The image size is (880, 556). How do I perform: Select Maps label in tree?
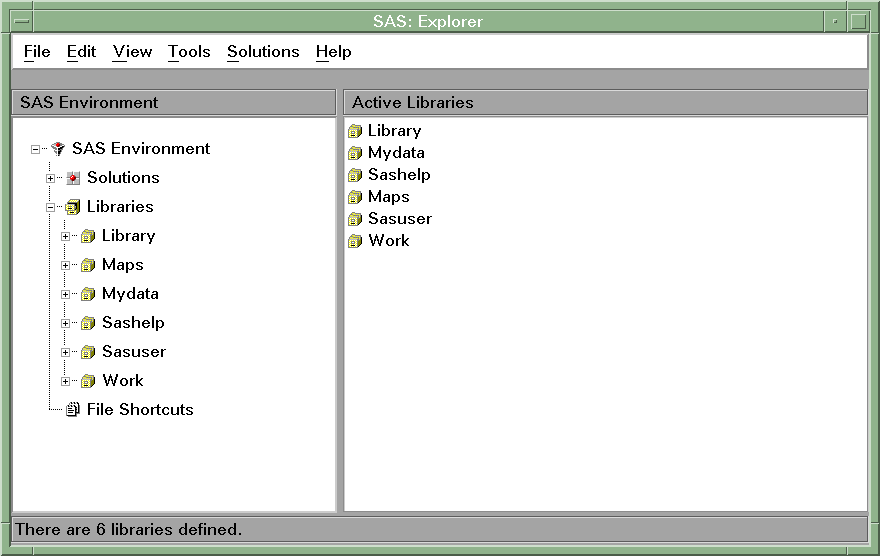coord(123,265)
